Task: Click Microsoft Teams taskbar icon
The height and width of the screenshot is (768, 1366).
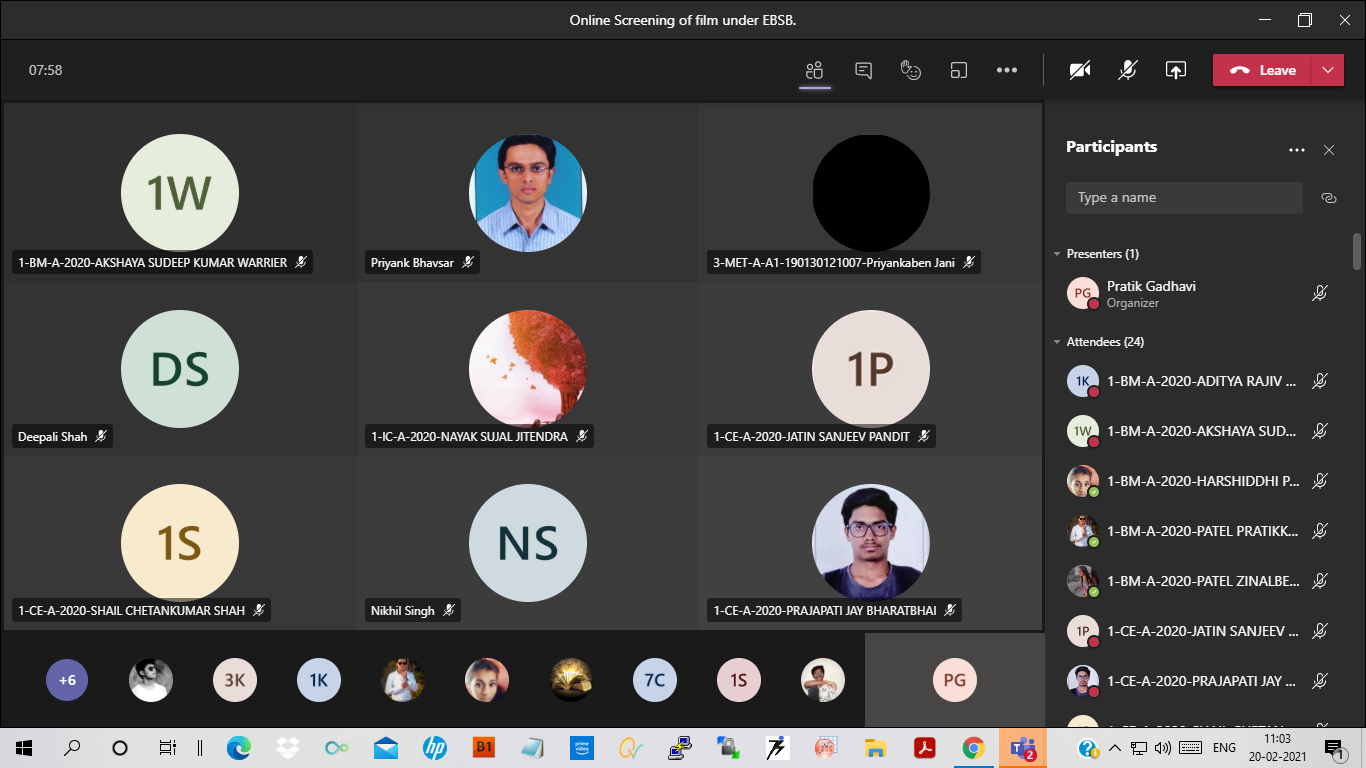Action: tap(1022, 747)
